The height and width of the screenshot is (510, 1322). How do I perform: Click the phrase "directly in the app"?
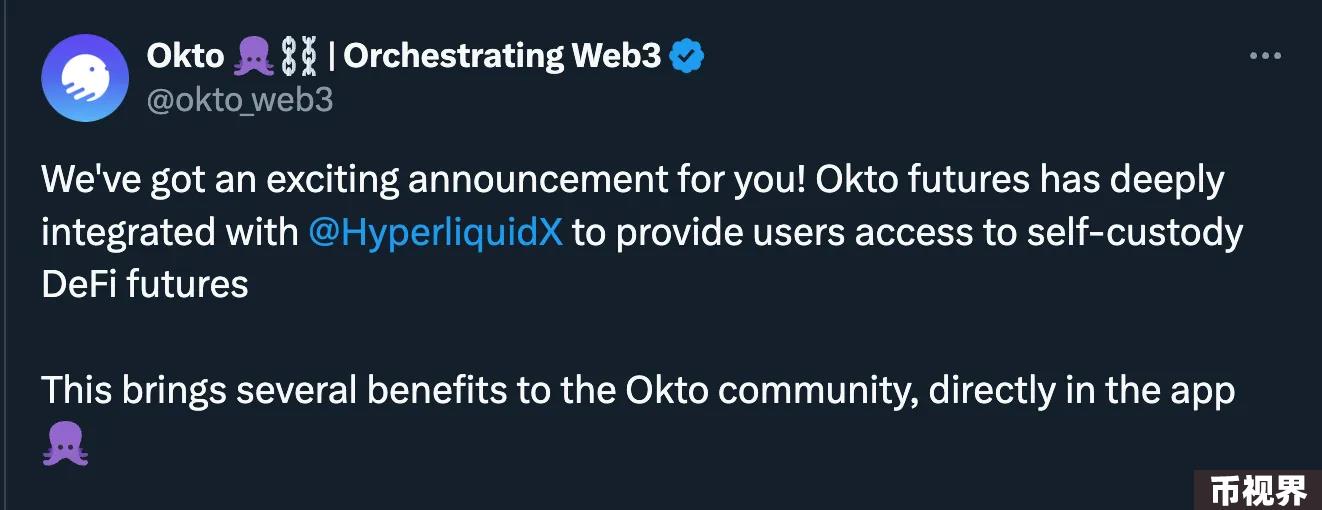pos(1082,390)
